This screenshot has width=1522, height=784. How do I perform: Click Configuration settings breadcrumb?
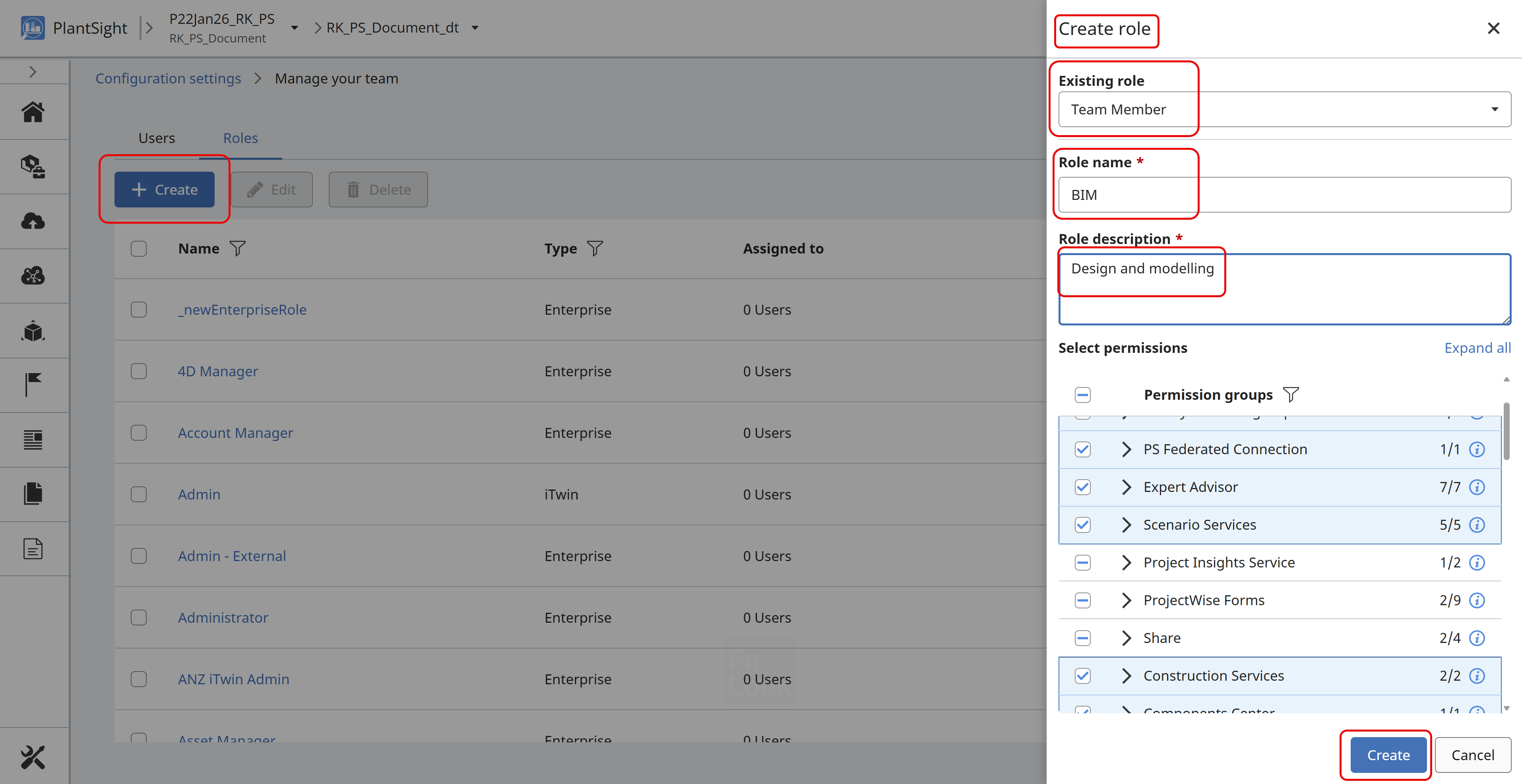pos(169,79)
